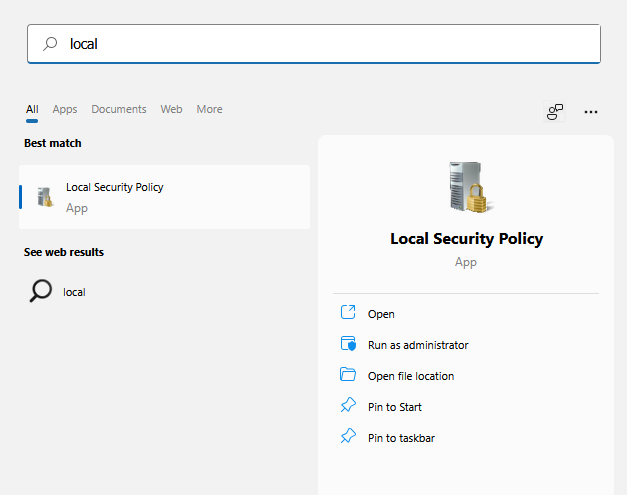Viewport: 627px width, 495px height.
Task: Click the Open file location folder icon
Action: coord(348,375)
